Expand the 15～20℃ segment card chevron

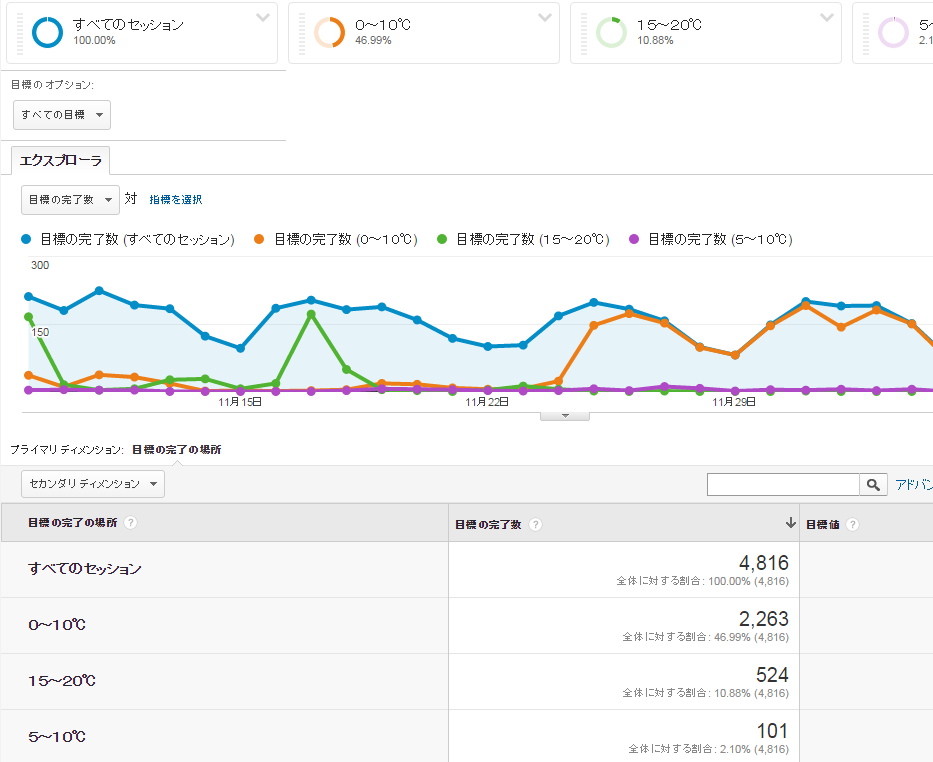click(827, 17)
